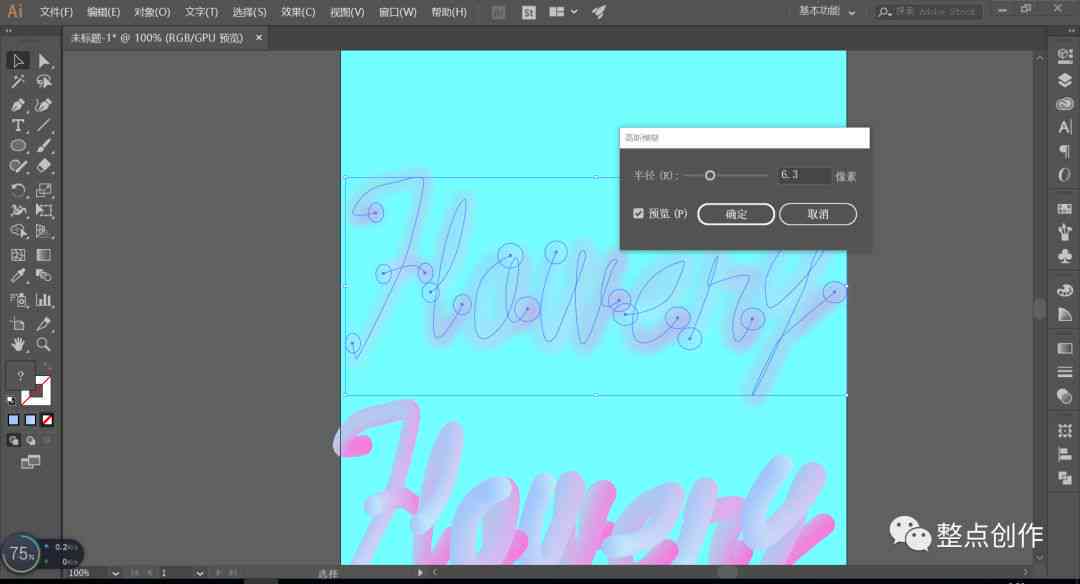The height and width of the screenshot is (584, 1080).
Task: Click swap fill and stroke arrow
Action: click(x=46, y=366)
